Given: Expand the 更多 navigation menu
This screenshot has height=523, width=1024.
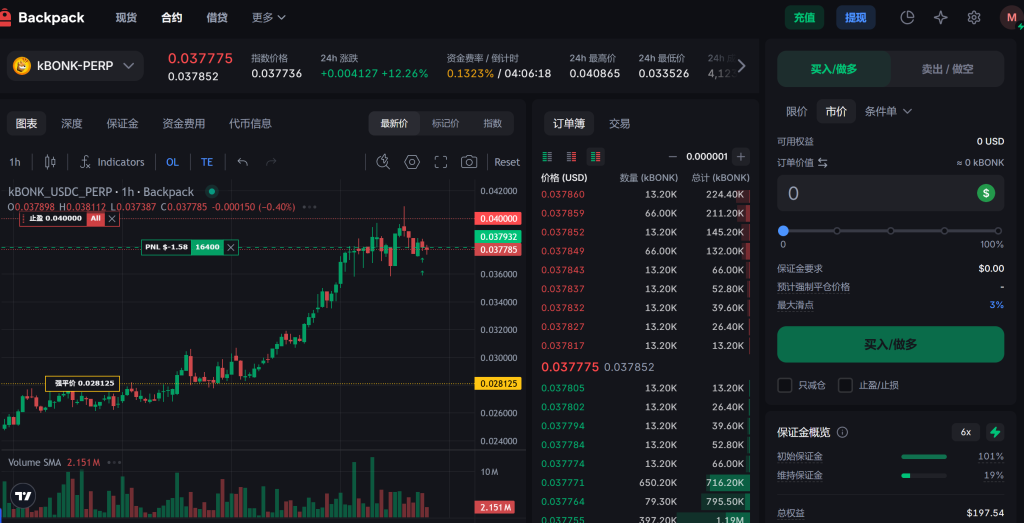Looking at the screenshot, I should pyautogui.click(x=268, y=17).
